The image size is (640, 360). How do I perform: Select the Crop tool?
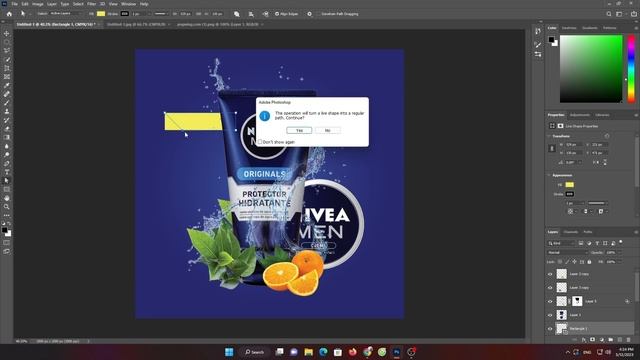7,68
